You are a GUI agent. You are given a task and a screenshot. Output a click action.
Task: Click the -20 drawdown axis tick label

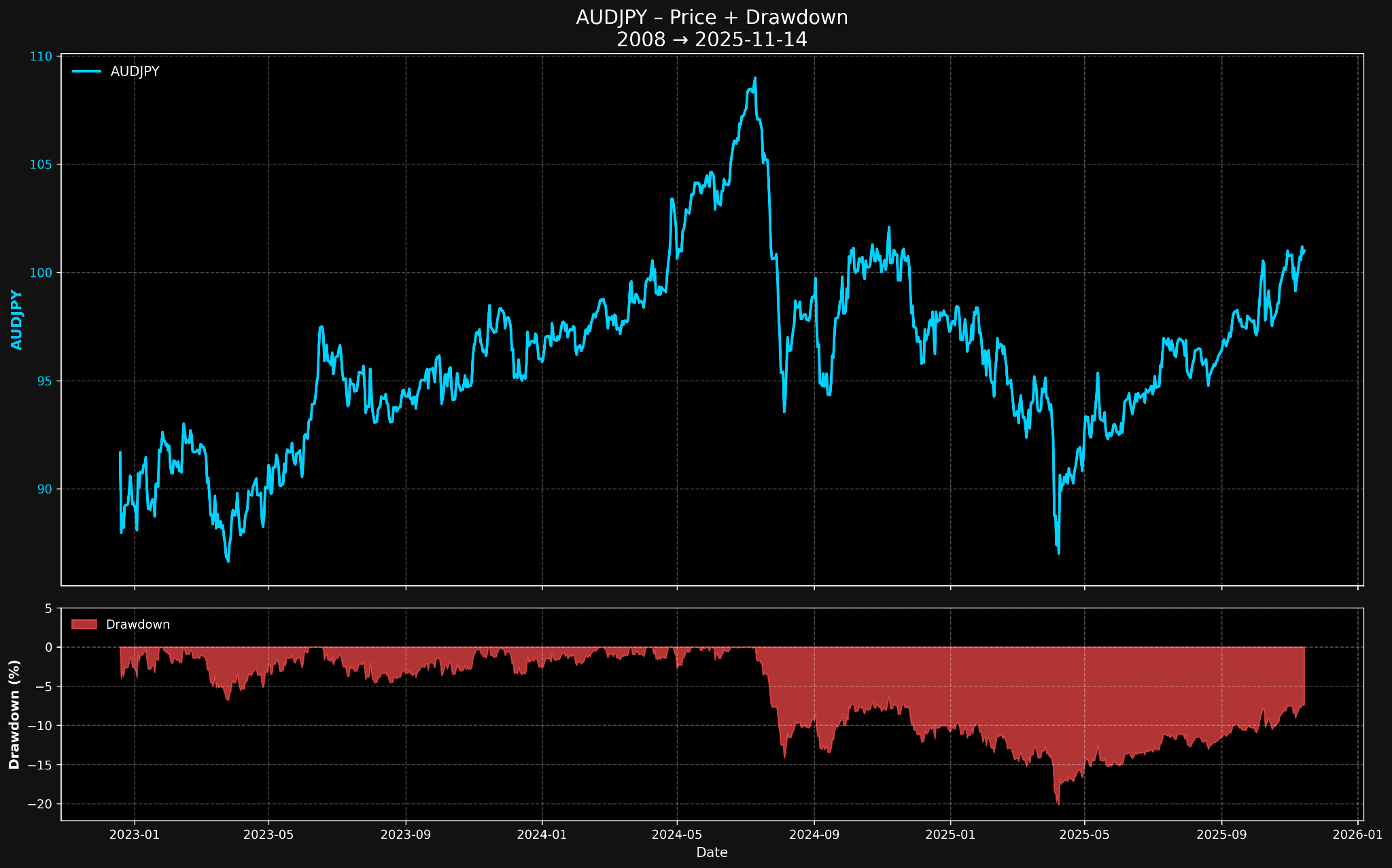39,804
